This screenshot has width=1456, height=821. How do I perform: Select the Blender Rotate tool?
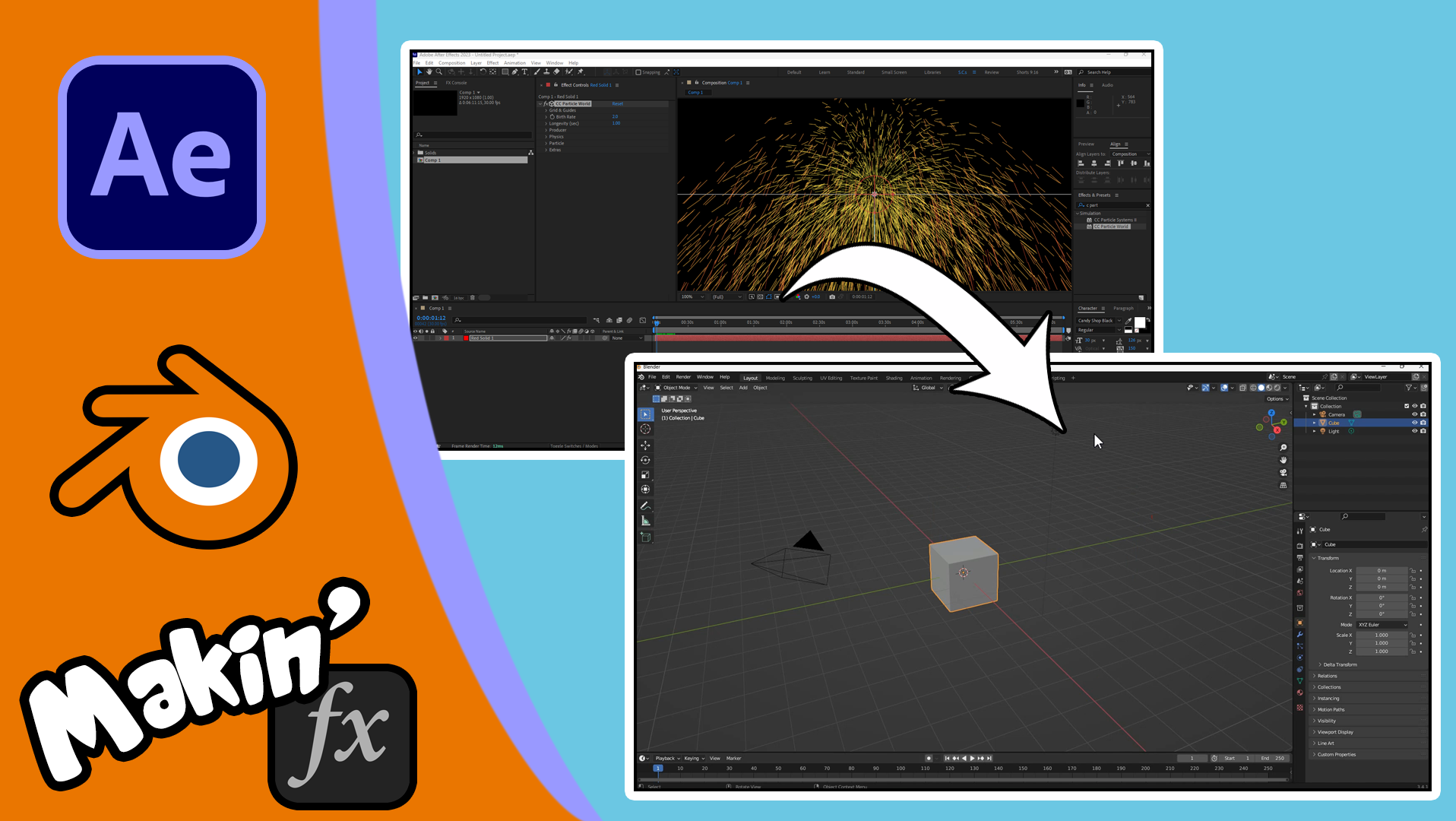pos(645,460)
